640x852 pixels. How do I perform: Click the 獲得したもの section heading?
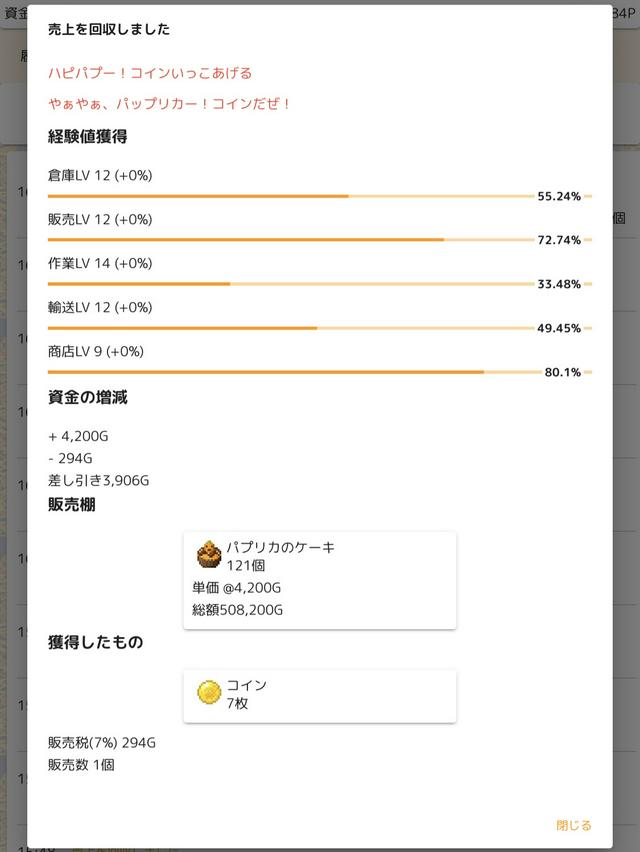pyautogui.click(x=95, y=643)
